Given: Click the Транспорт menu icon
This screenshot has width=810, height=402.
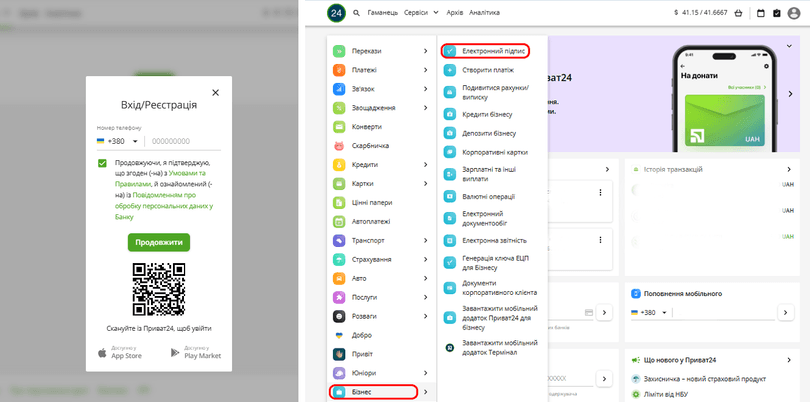Looking at the screenshot, I should pyautogui.click(x=339, y=240).
